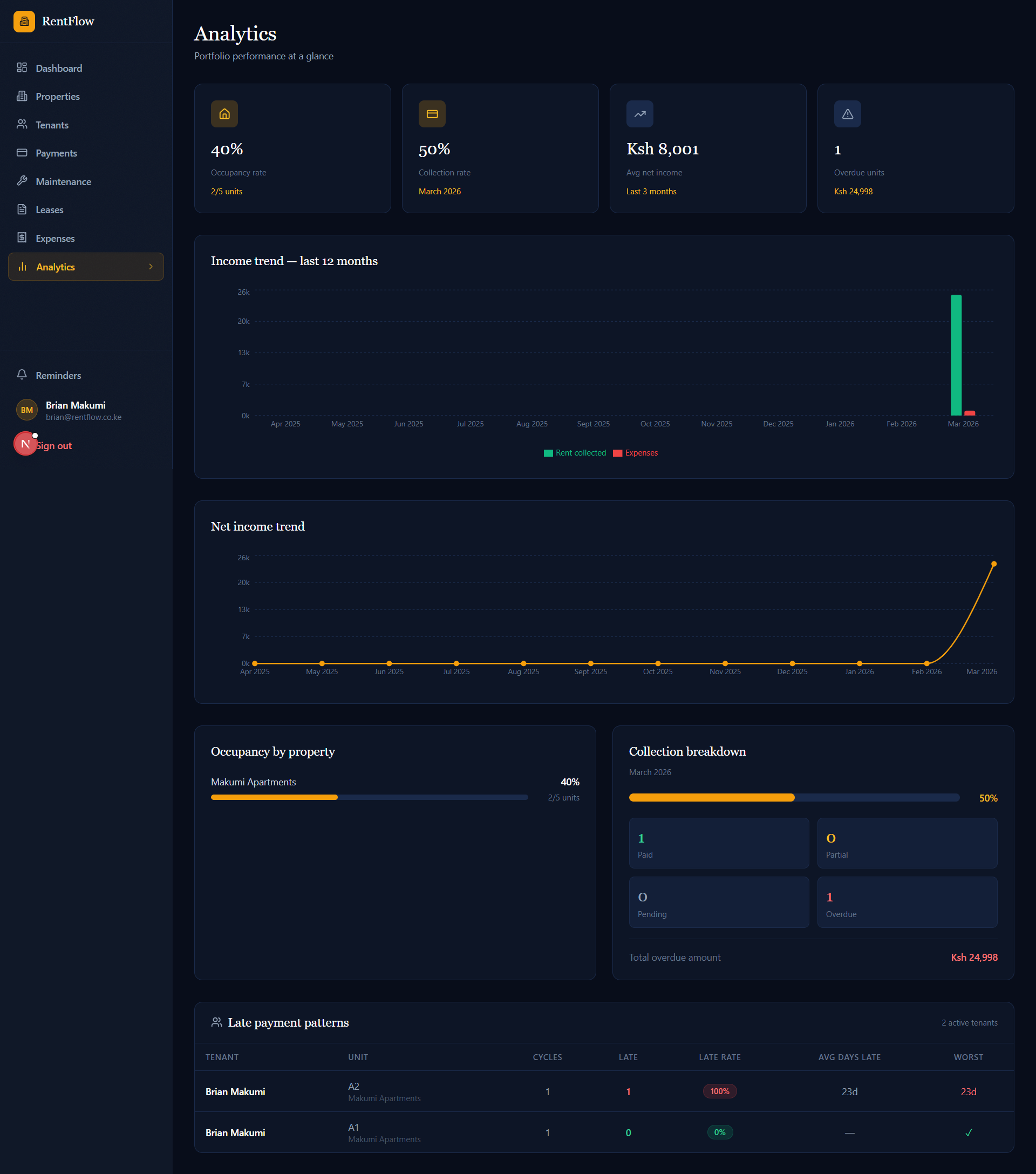Click the green checkmark in the A1 row
The image size is (1036, 1174).
click(x=969, y=1132)
